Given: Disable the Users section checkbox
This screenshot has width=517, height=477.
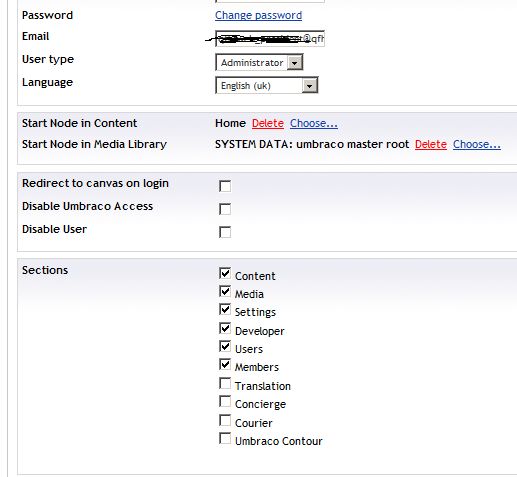Looking at the screenshot, I should (x=225, y=346).
